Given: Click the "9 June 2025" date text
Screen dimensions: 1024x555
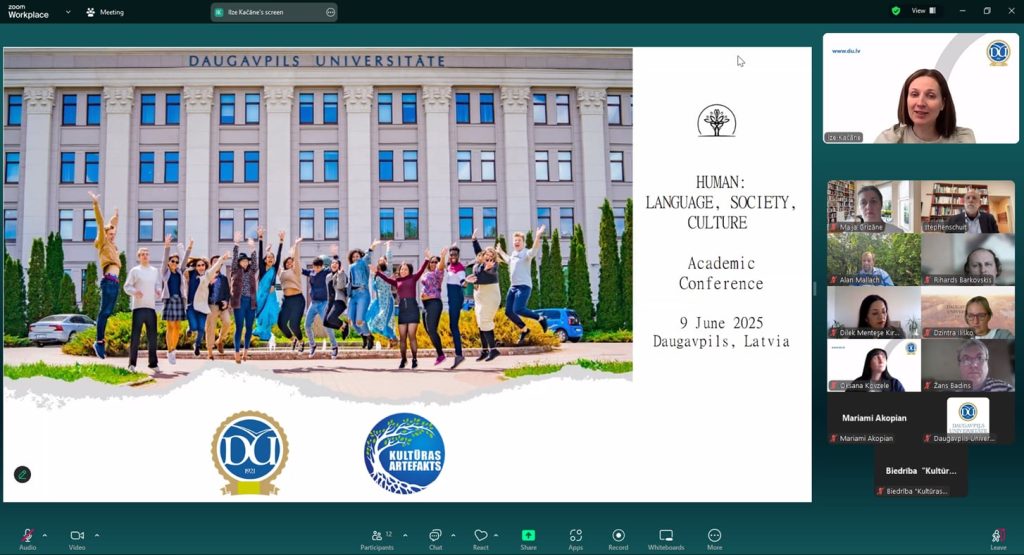Looking at the screenshot, I should (721, 323).
